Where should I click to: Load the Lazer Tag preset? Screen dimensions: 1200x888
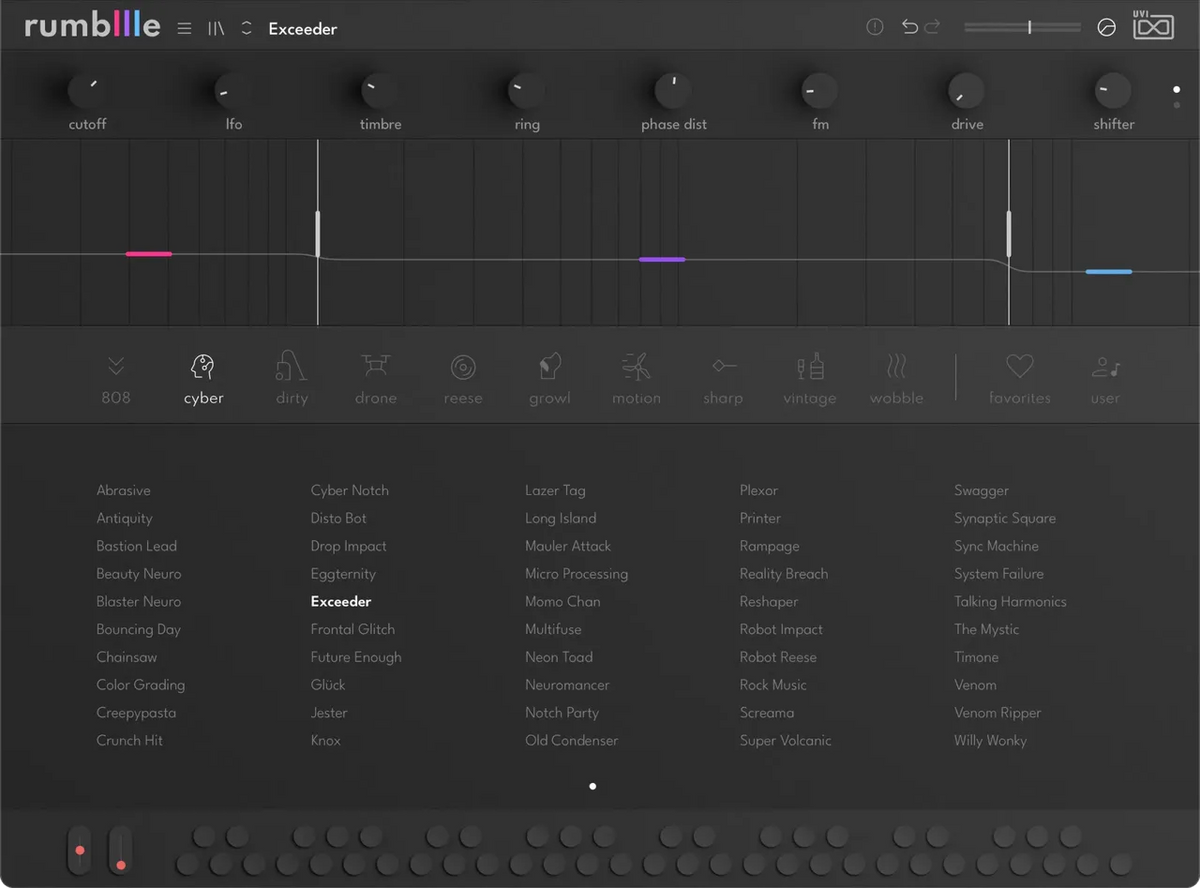point(556,490)
